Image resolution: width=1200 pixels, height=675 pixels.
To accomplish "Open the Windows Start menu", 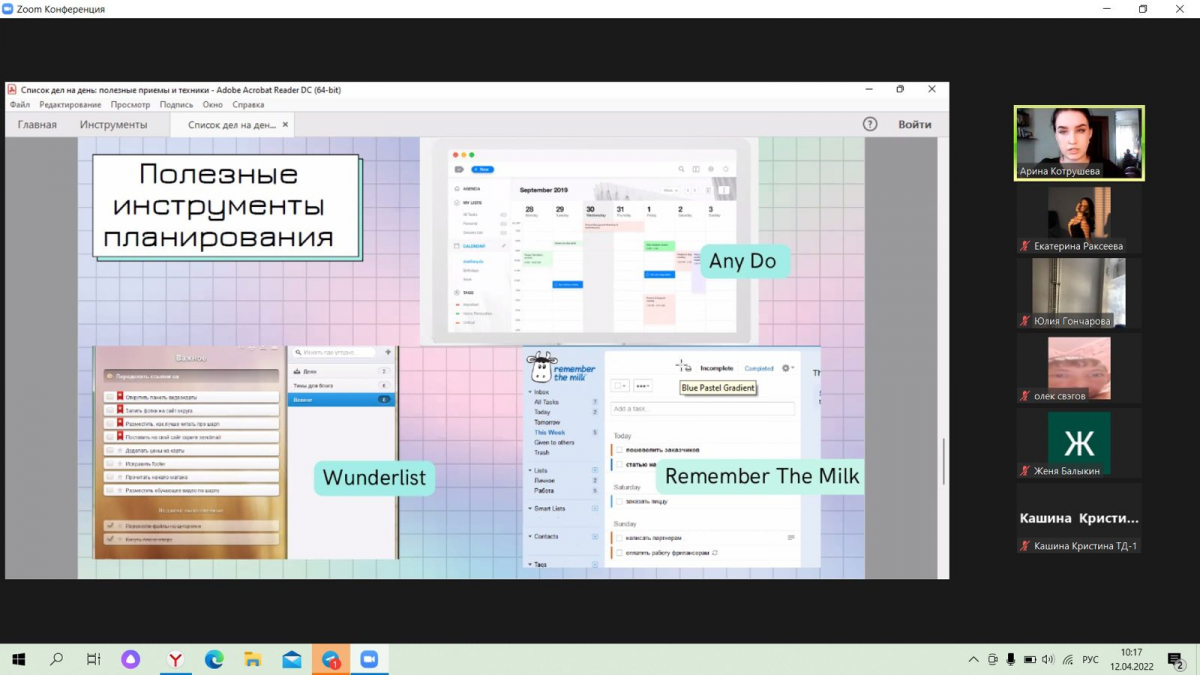I will point(19,660).
